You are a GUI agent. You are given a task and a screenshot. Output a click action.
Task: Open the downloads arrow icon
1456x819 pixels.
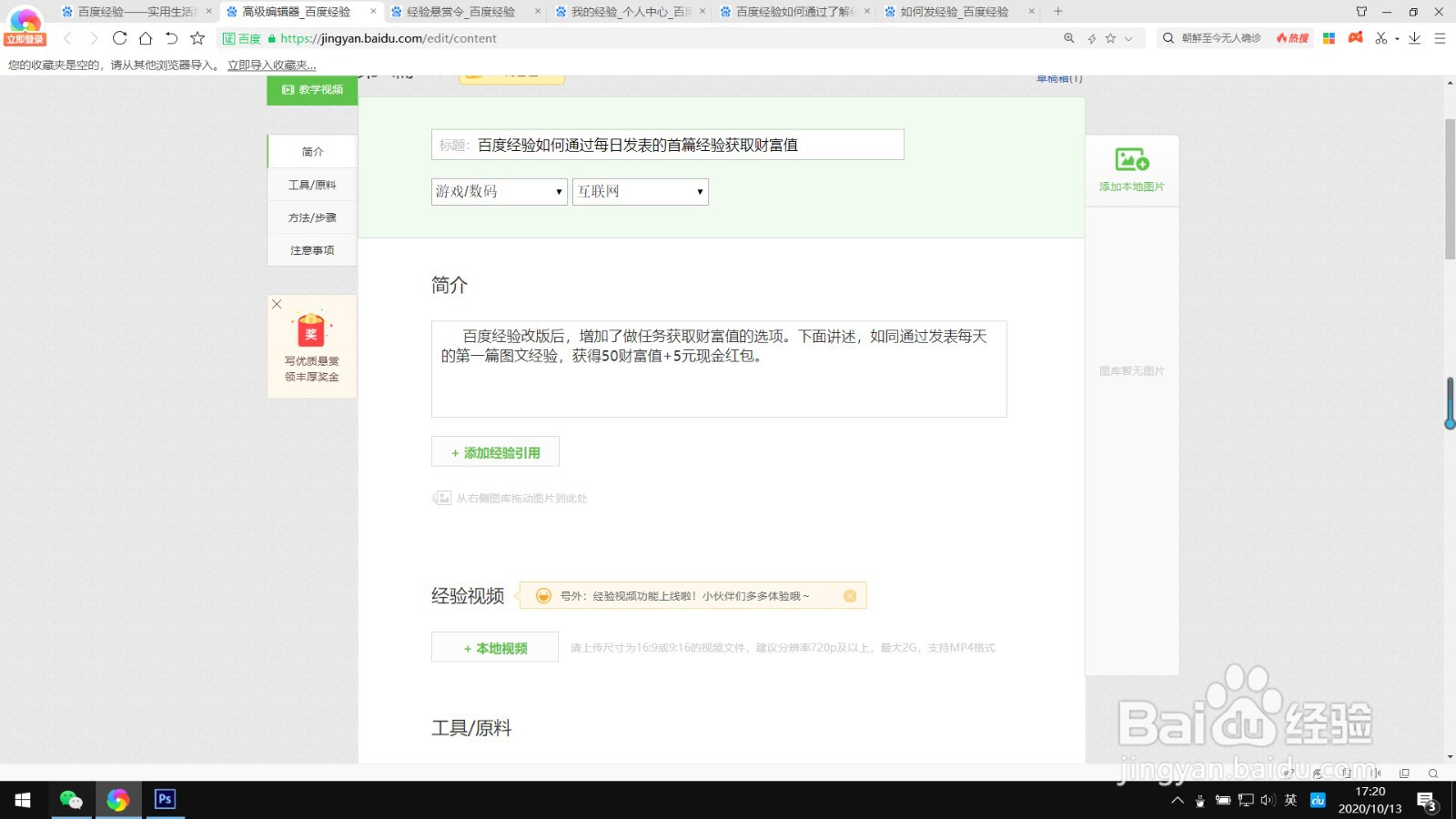(x=1414, y=38)
